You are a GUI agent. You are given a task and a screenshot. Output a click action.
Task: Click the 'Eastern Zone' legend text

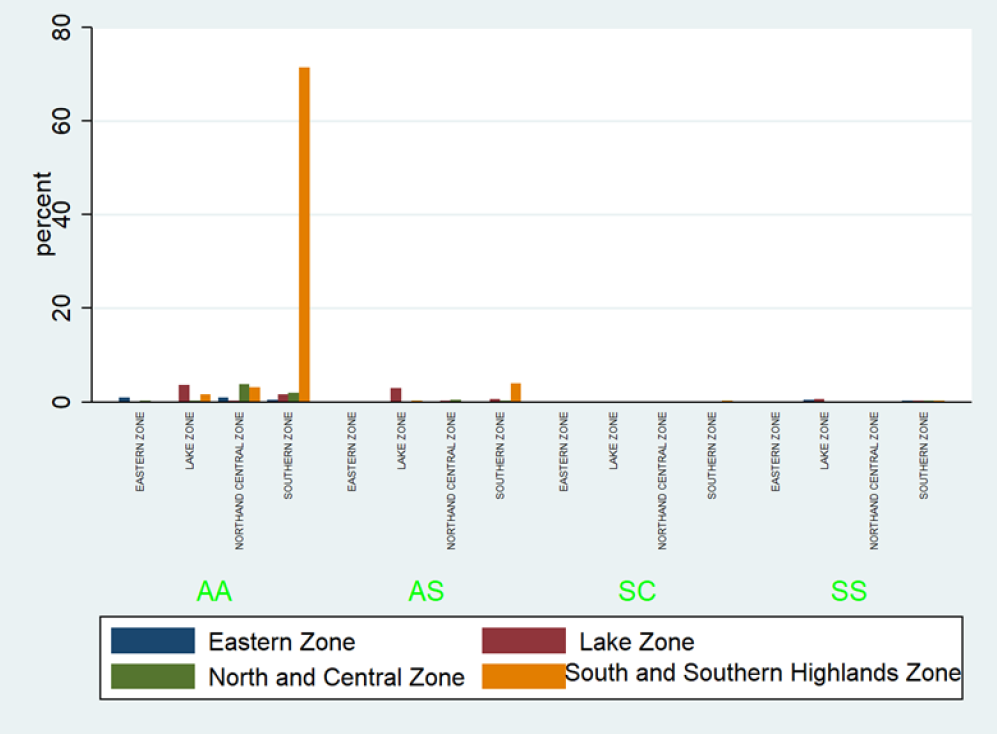coord(281,642)
